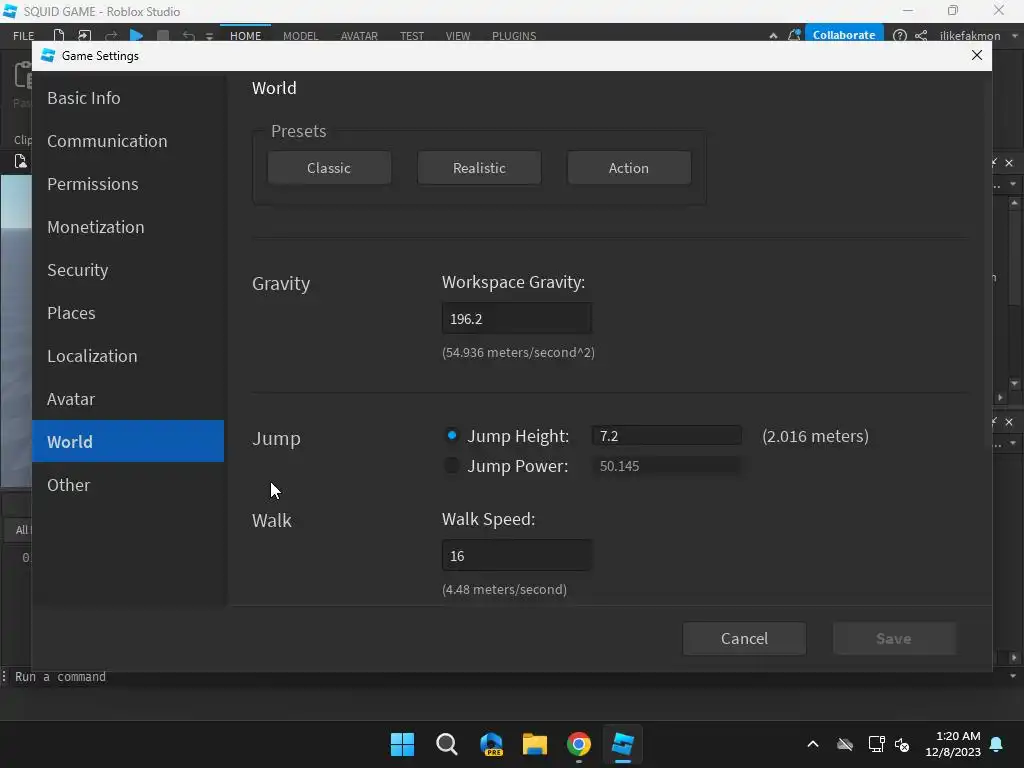Apply the Action world preset
This screenshot has height=768, width=1024.
point(629,168)
